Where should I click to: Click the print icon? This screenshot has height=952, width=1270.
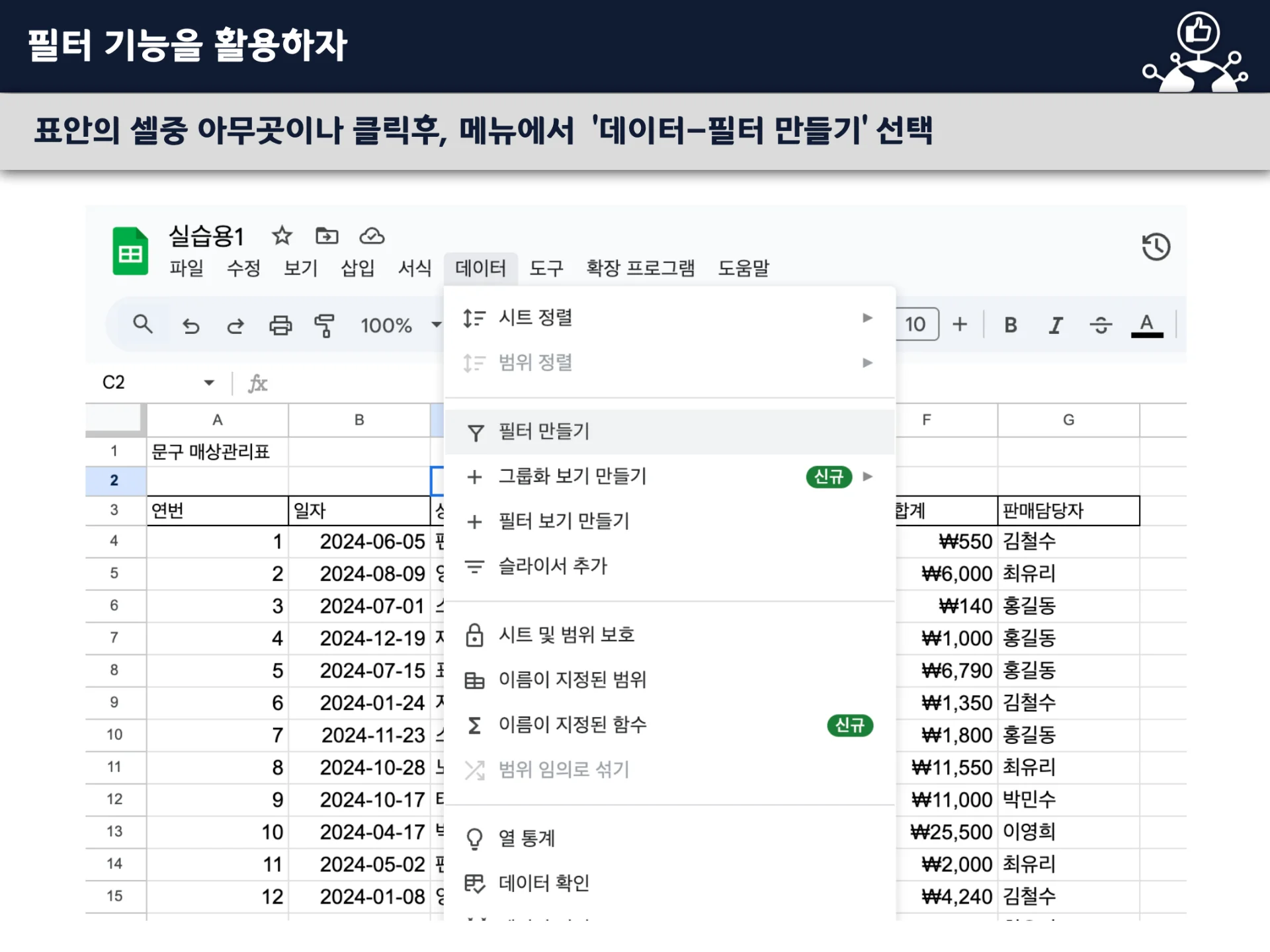(280, 325)
